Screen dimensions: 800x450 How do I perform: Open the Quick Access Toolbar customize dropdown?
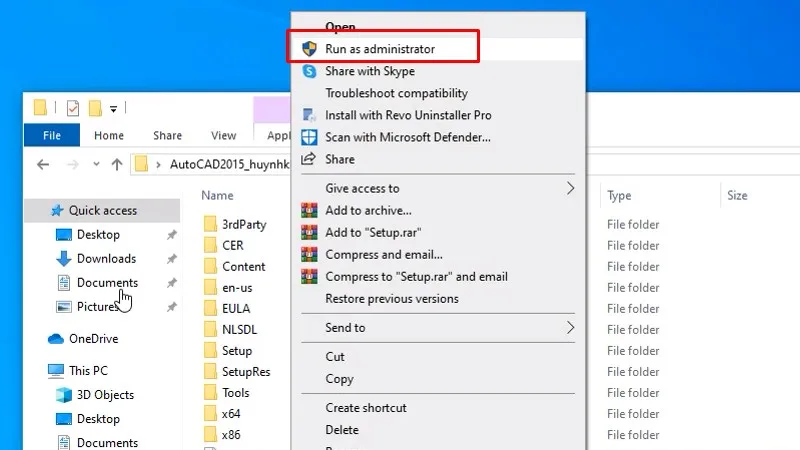(x=114, y=108)
